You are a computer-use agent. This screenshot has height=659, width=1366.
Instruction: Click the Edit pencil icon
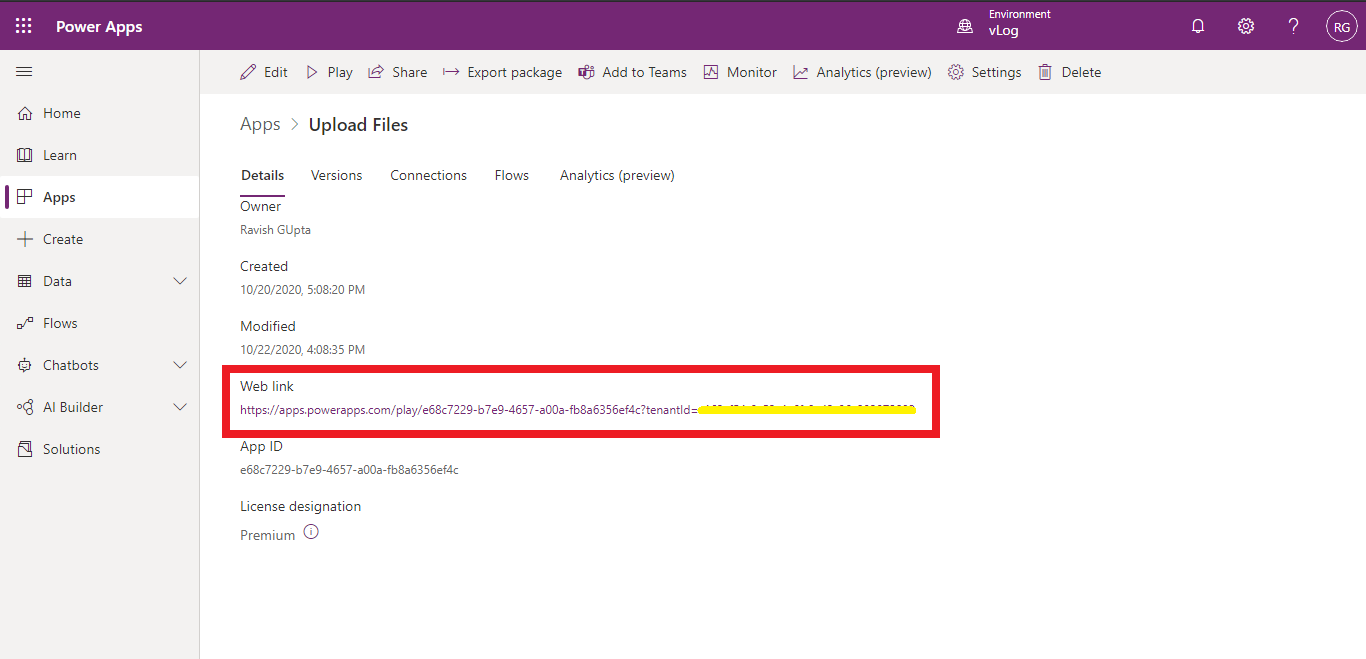point(248,72)
